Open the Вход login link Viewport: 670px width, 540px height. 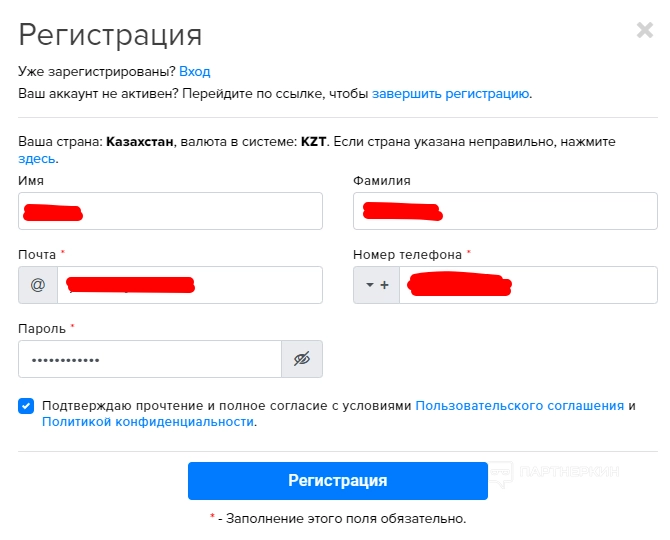[x=194, y=71]
